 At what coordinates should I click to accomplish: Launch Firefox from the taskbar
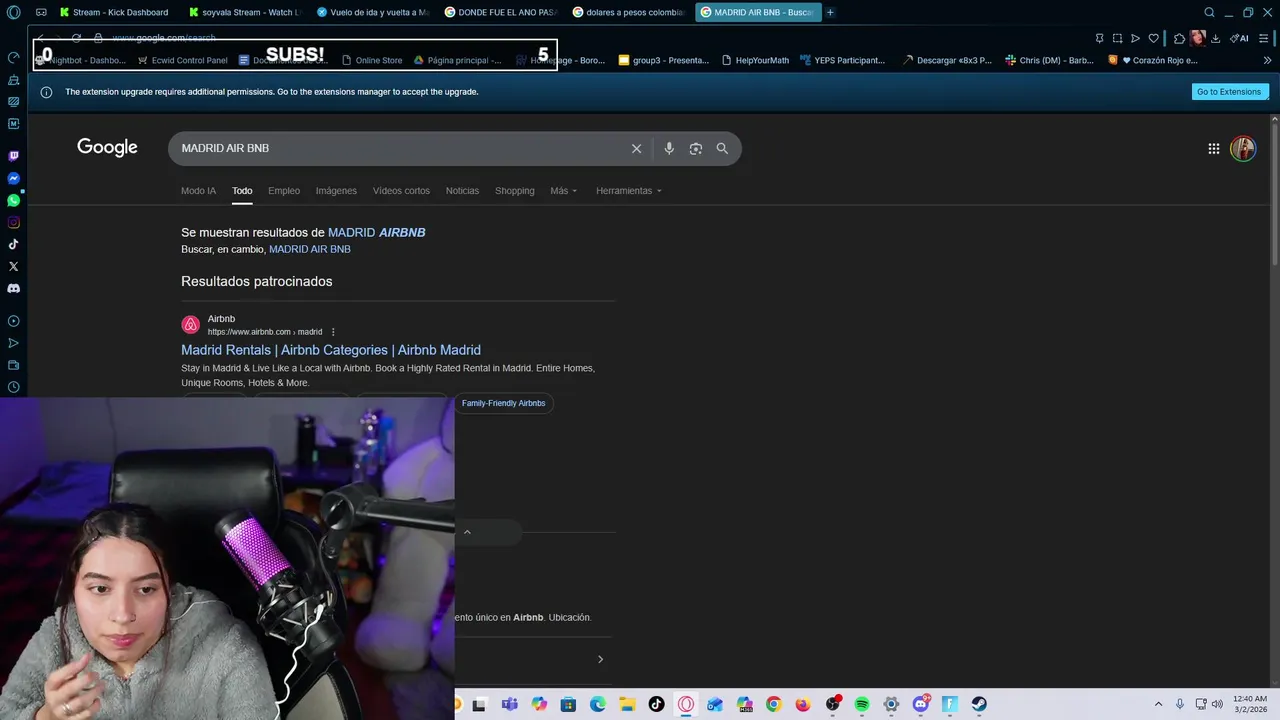(x=803, y=704)
